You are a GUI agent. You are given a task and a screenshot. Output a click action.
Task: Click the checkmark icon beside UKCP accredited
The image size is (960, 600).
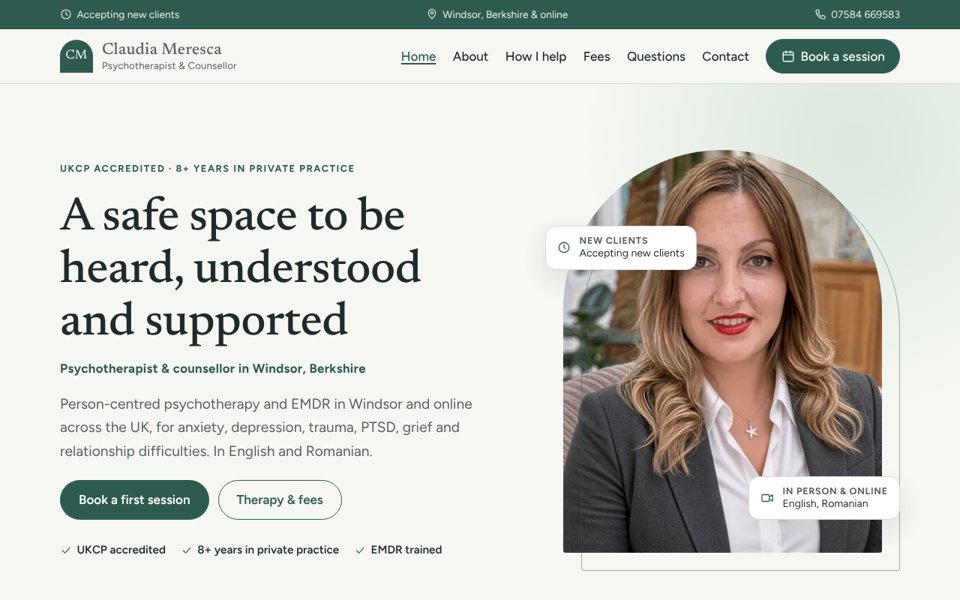[66, 550]
